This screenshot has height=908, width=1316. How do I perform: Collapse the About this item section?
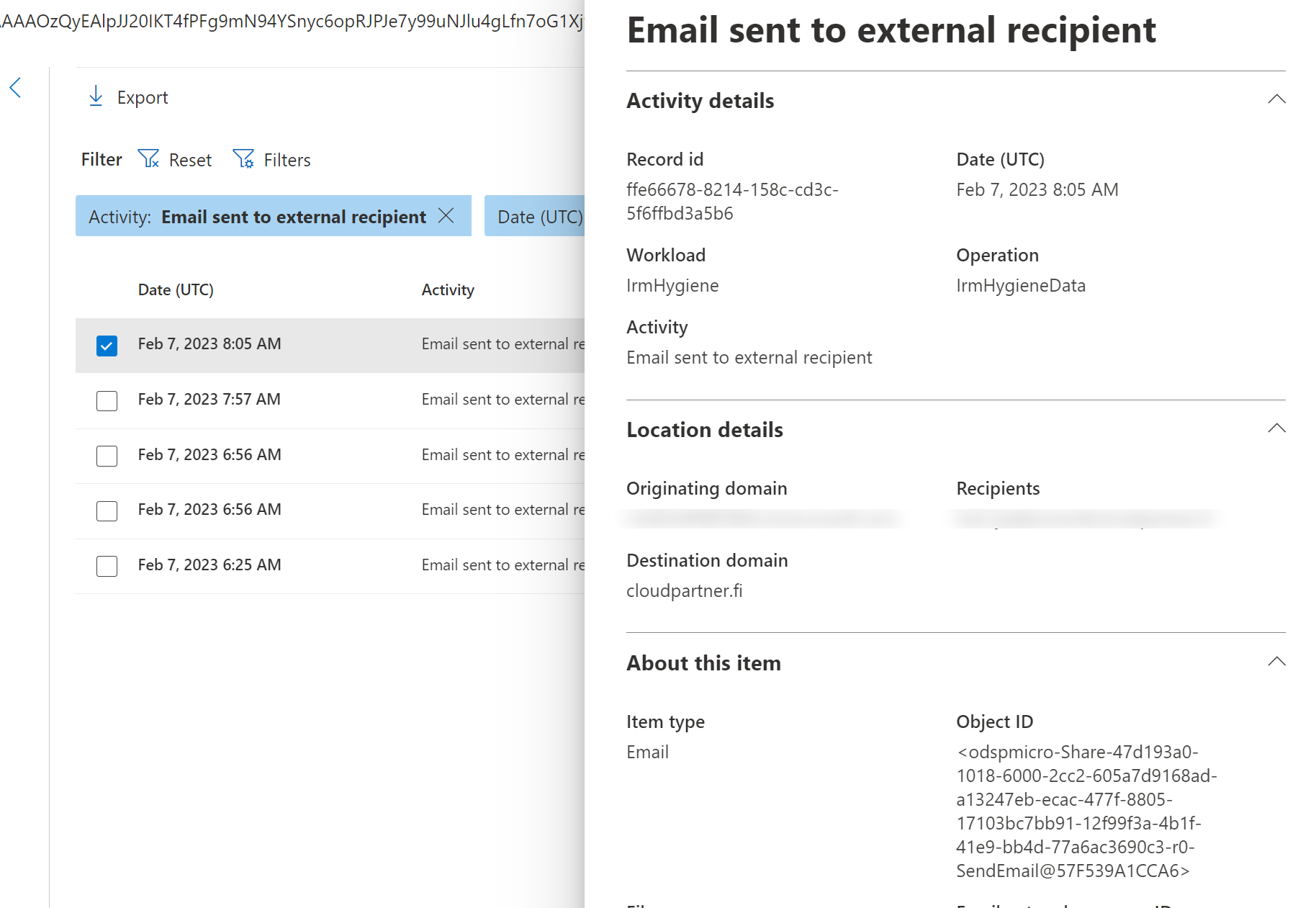point(1276,662)
